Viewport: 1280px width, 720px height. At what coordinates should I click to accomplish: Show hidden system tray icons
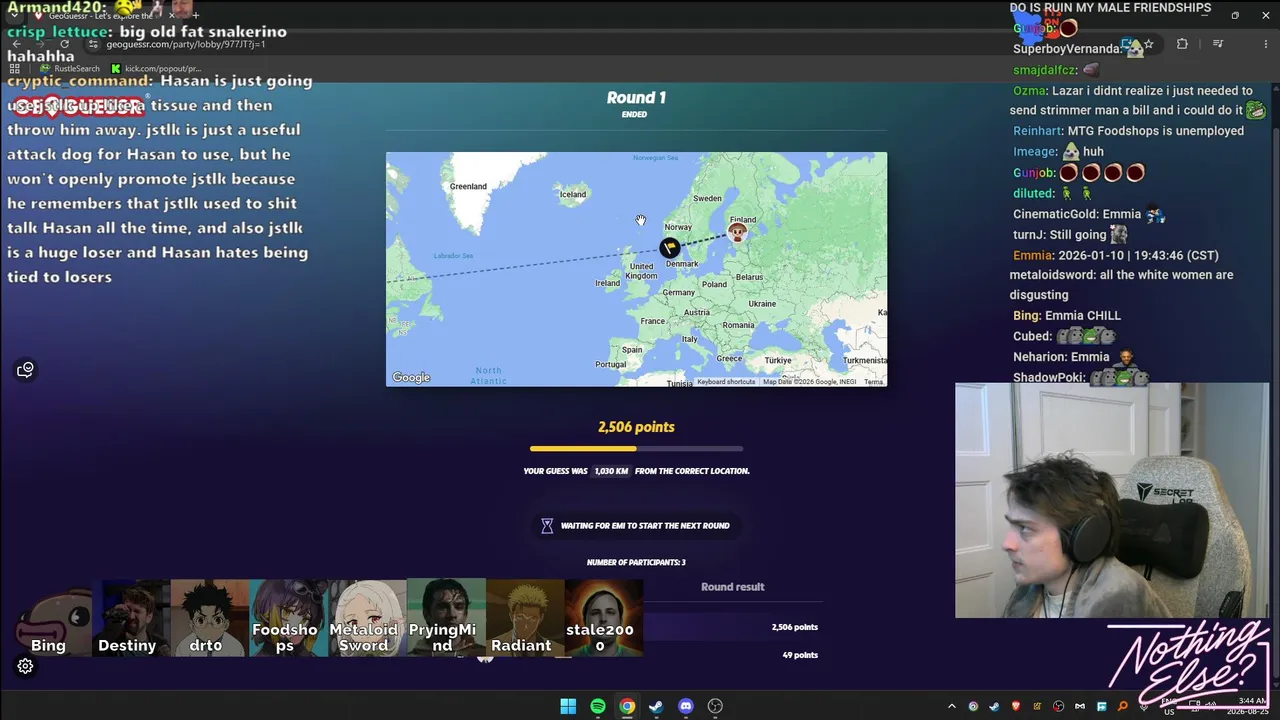951,706
